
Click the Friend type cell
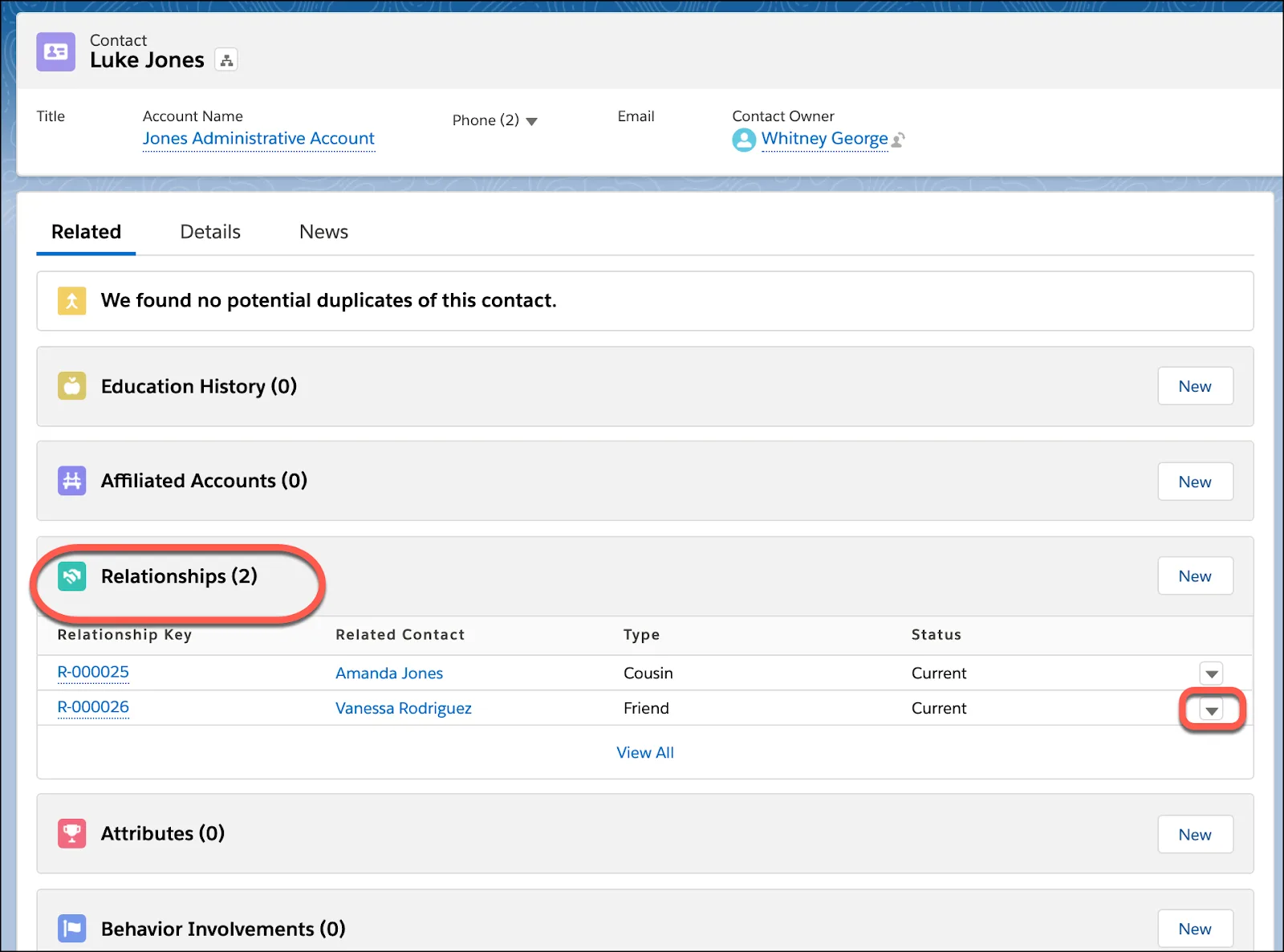coord(646,709)
